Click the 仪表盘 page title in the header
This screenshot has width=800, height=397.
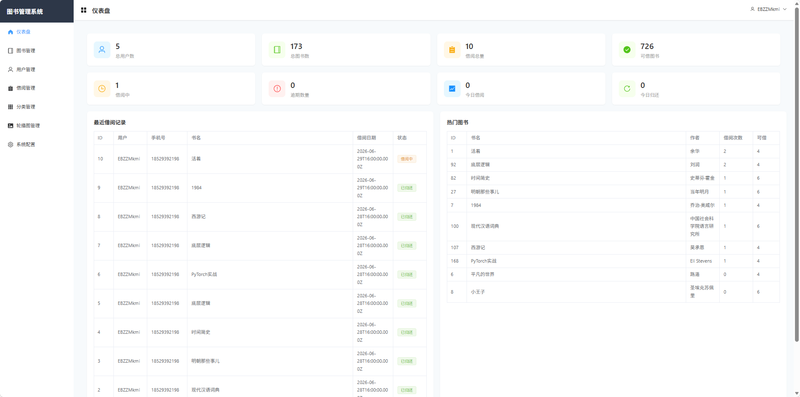(x=101, y=11)
